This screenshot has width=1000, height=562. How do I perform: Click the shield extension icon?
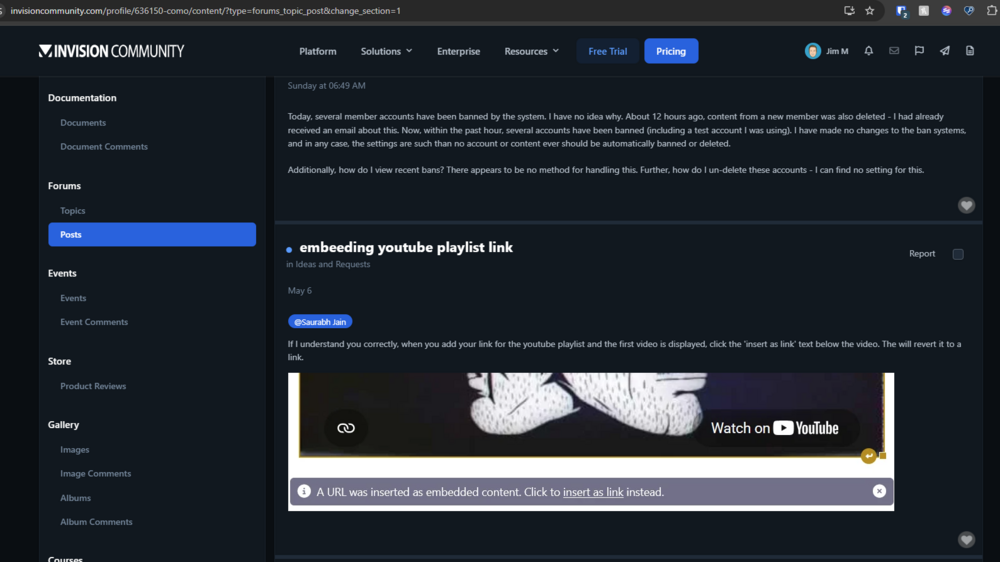click(x=969, y=11)
